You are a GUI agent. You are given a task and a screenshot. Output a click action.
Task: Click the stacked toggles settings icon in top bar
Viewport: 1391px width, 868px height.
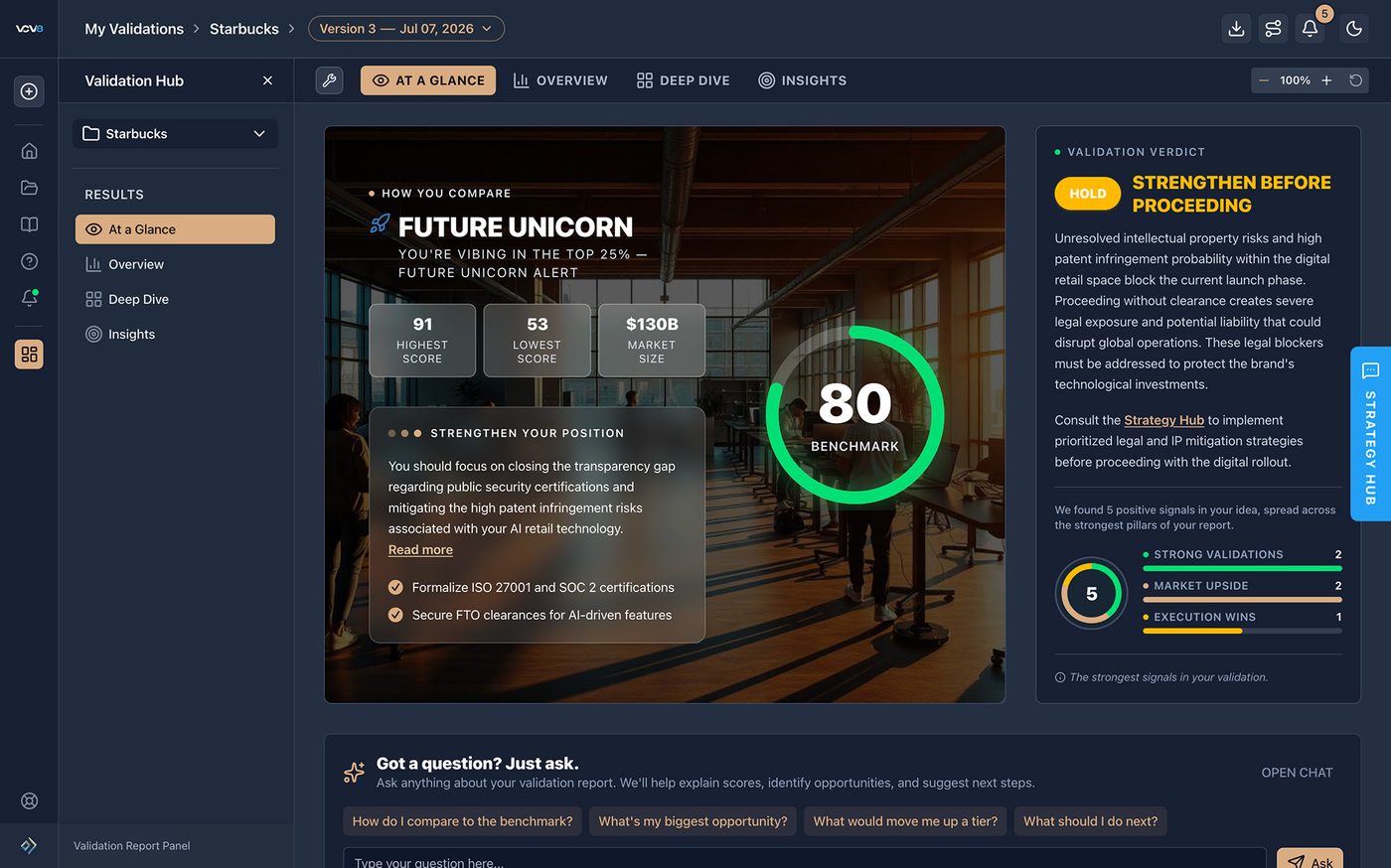click(x=1273, y=29)
